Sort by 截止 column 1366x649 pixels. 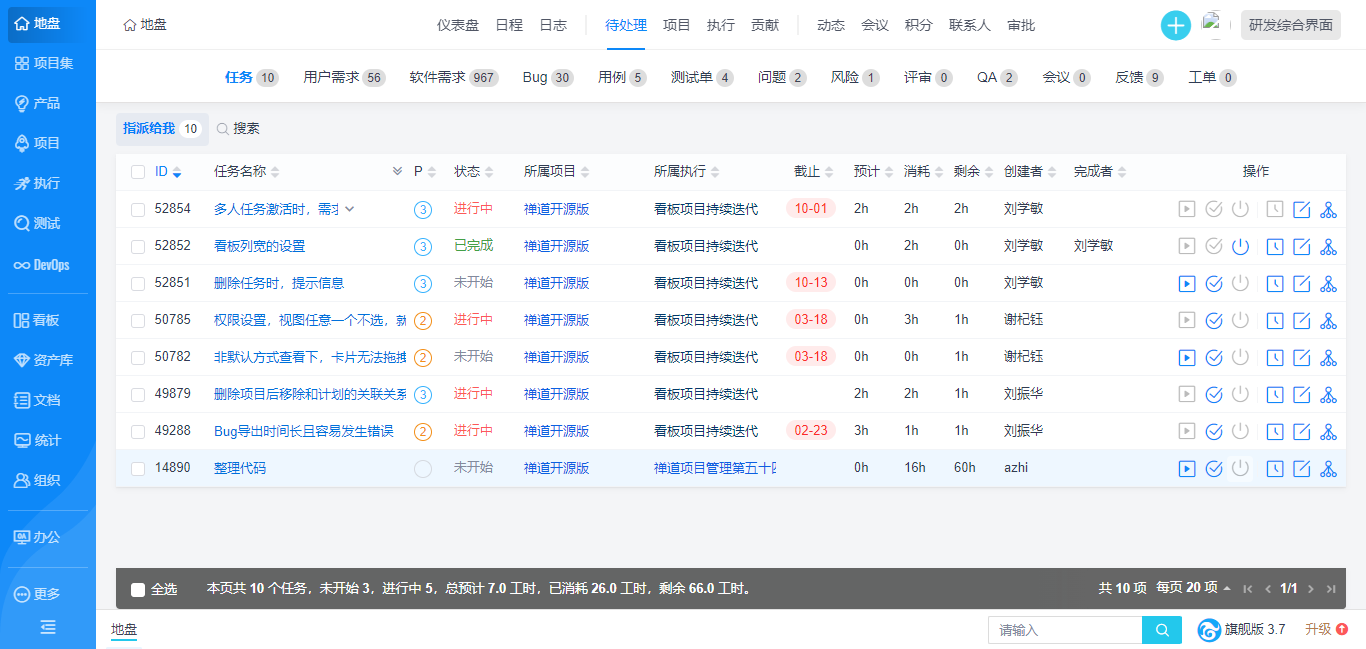click(x=813, y=172)
